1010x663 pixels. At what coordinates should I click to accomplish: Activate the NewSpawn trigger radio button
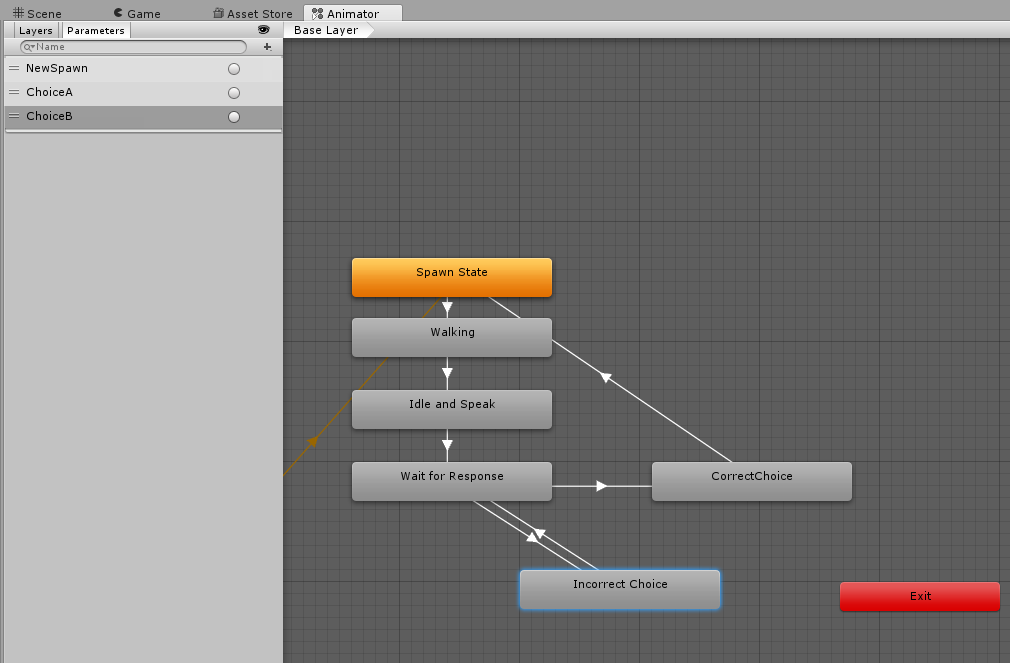point(234,69)
